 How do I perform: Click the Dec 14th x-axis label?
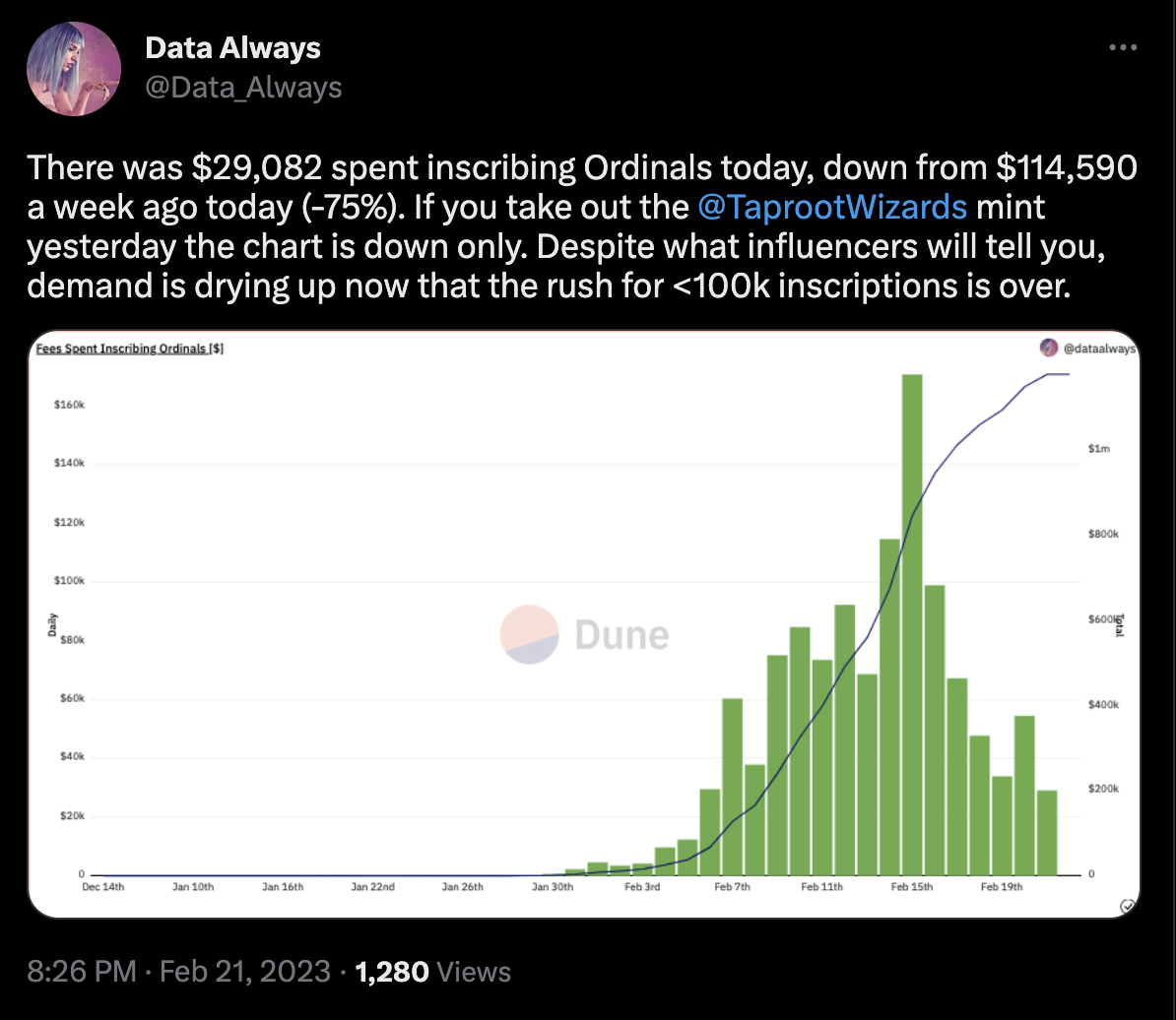(103, 887)
